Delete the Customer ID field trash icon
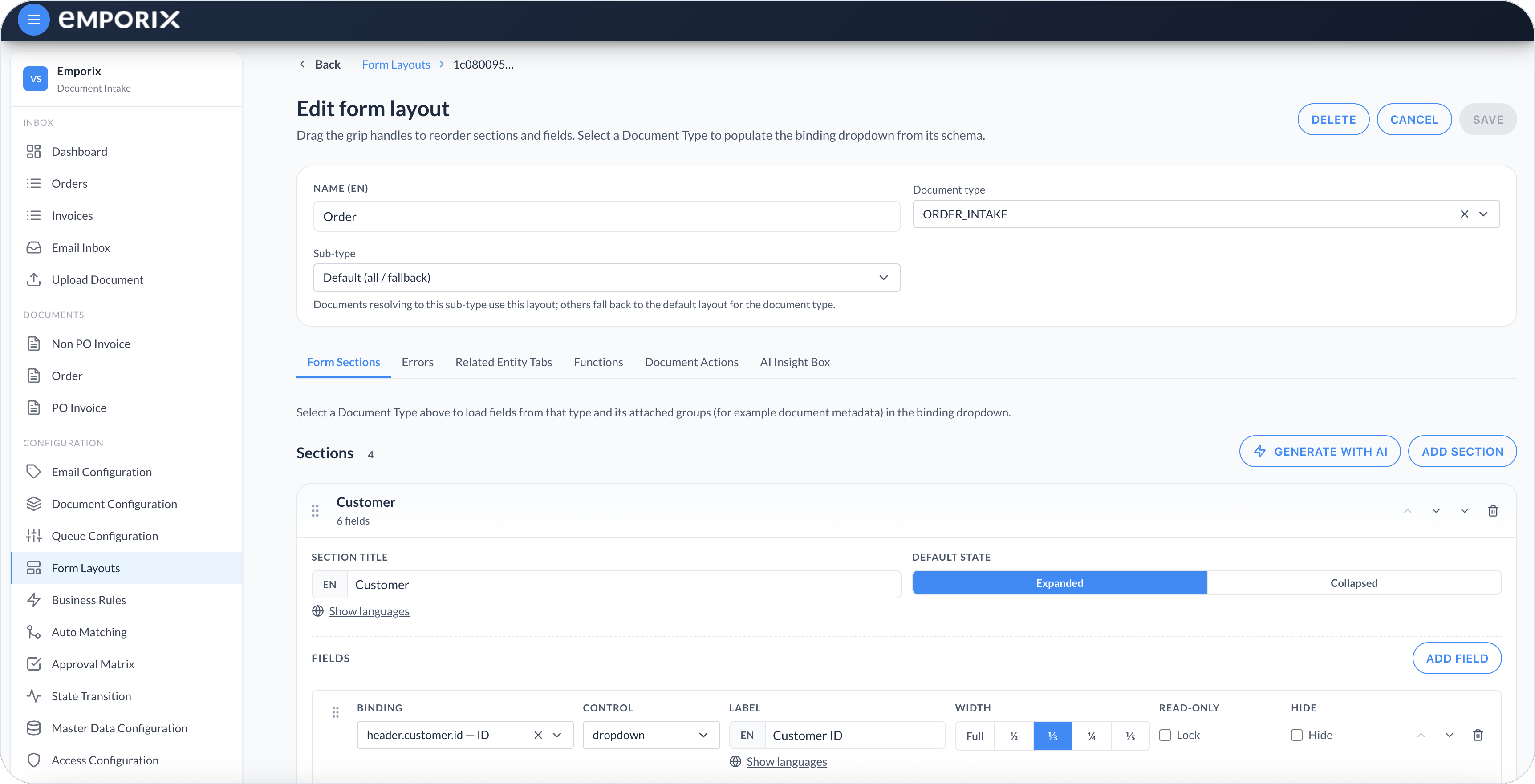 (1478, 735)
